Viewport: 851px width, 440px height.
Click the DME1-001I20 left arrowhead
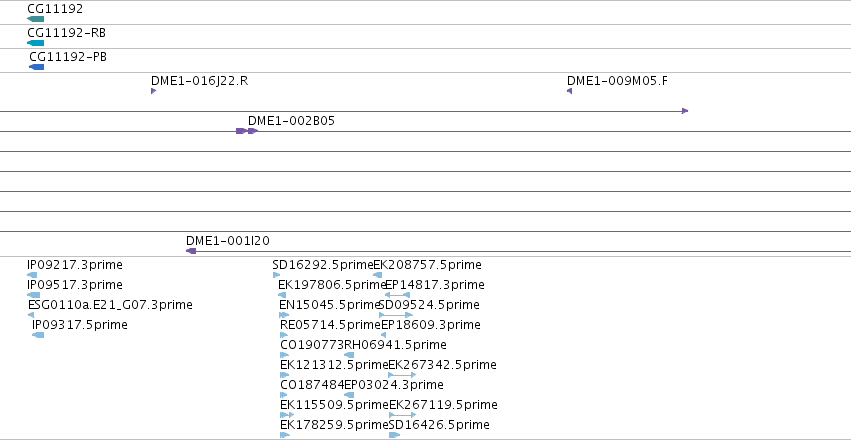click(190, 251)
